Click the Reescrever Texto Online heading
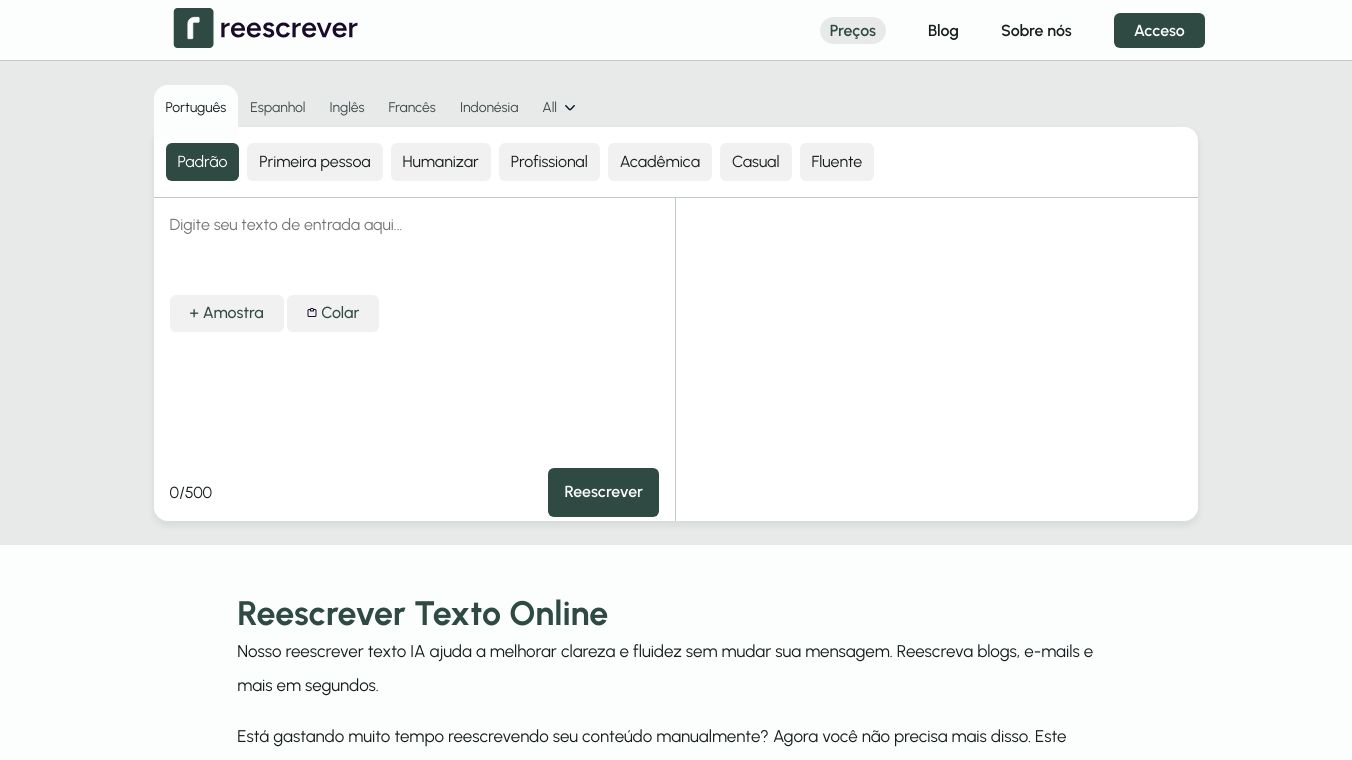Screen dimensions: 1352x760 point(422,613)
